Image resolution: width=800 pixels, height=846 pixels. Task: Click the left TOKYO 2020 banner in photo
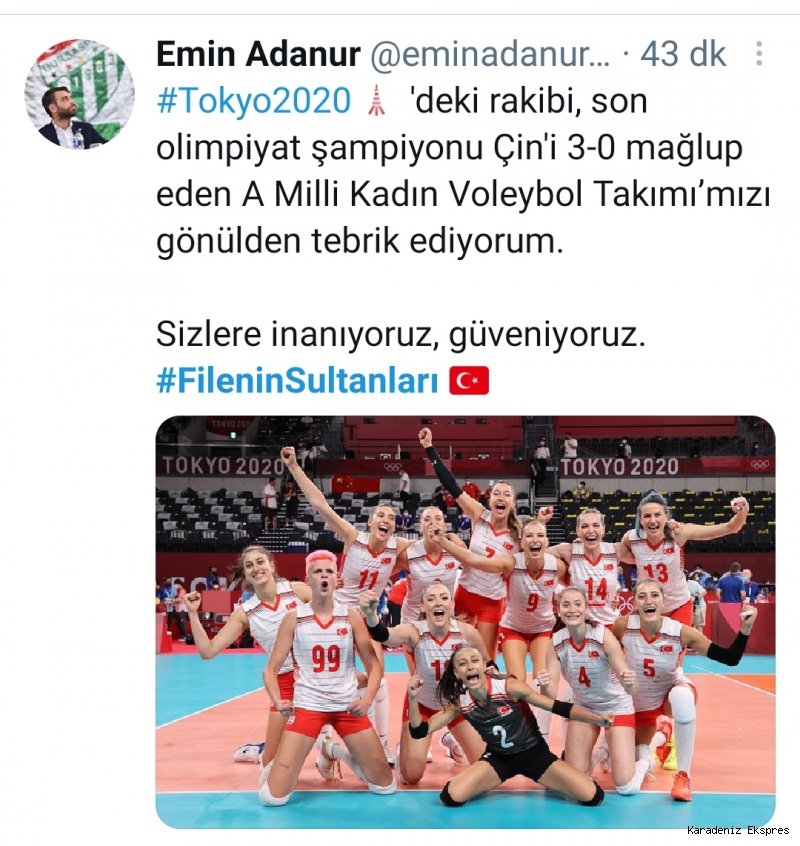(x=223, y=466)
